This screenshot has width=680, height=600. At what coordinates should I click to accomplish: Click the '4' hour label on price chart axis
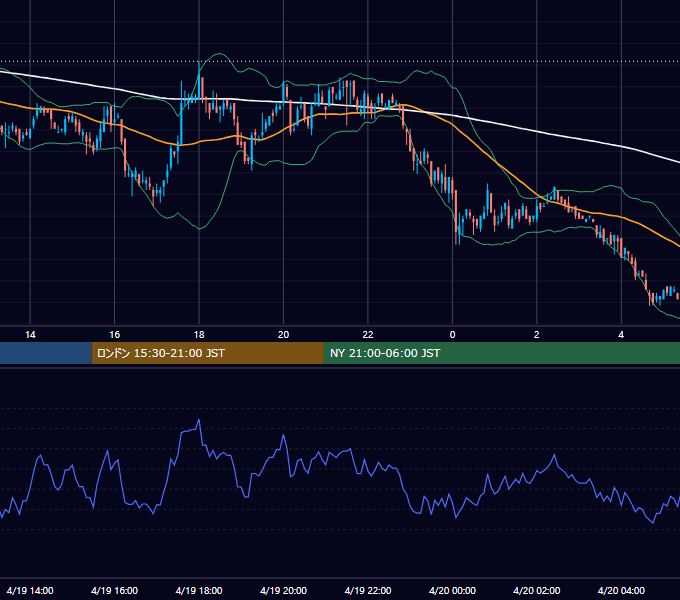[x=621, y=335]
